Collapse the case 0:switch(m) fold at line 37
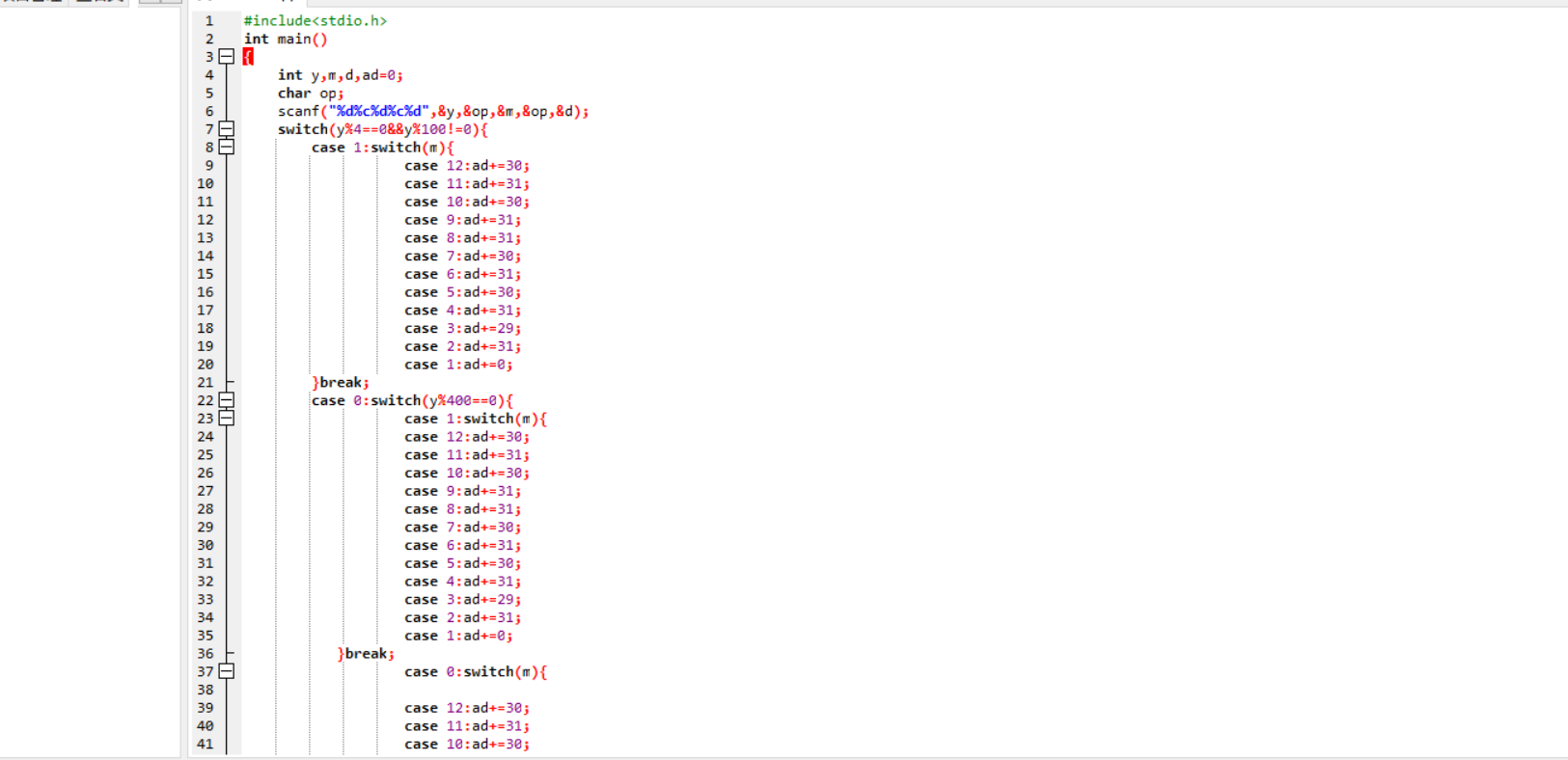Image resolution: width=1568 pixels, height=760 pixels. [227, 671]
